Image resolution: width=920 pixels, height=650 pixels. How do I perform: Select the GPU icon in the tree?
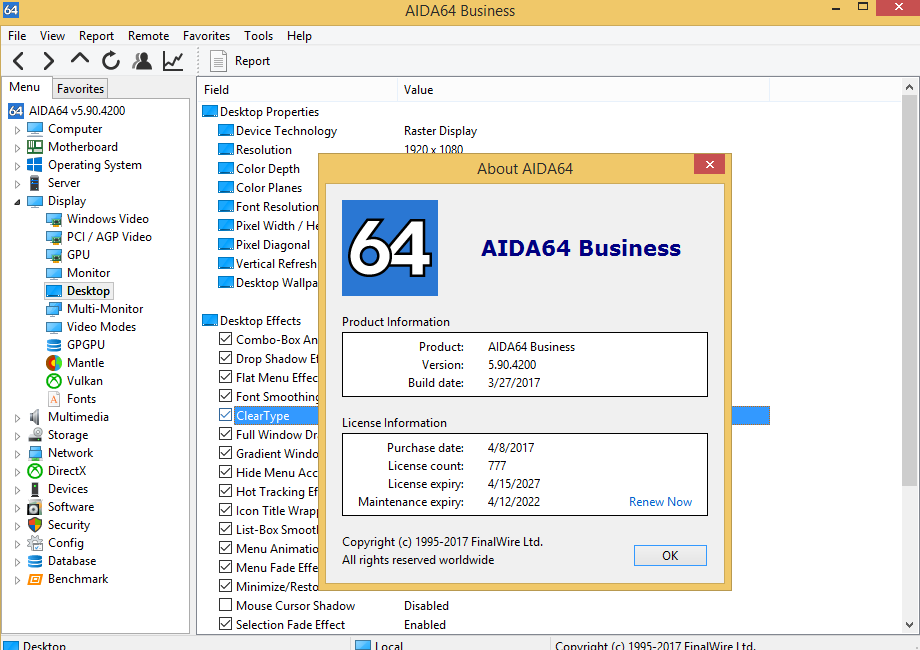pyautogui.click(x=54, y=255)
